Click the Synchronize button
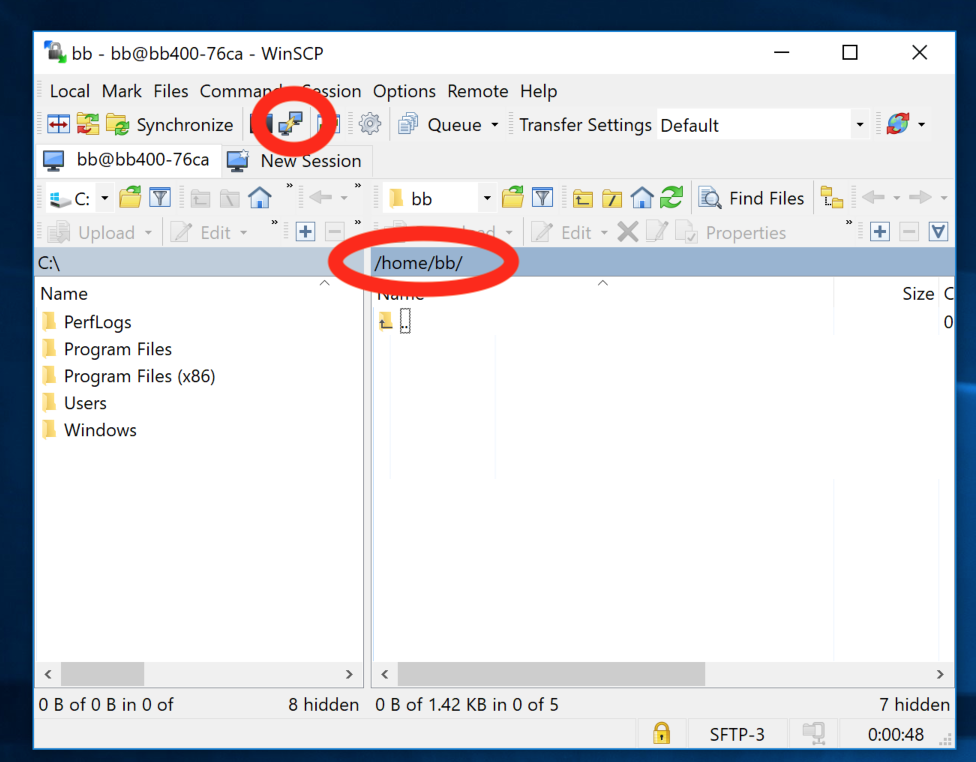 point(170,125)
